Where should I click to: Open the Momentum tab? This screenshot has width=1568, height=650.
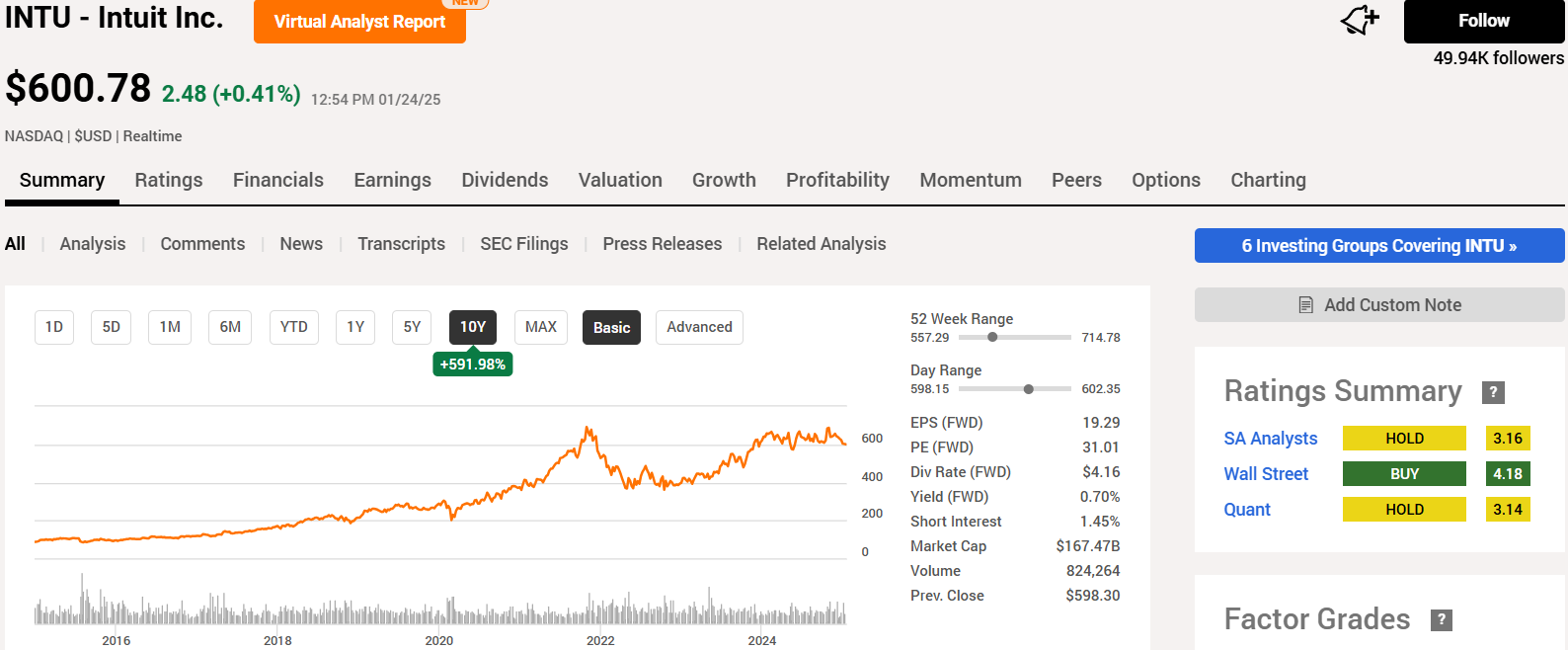coord(971,180)
